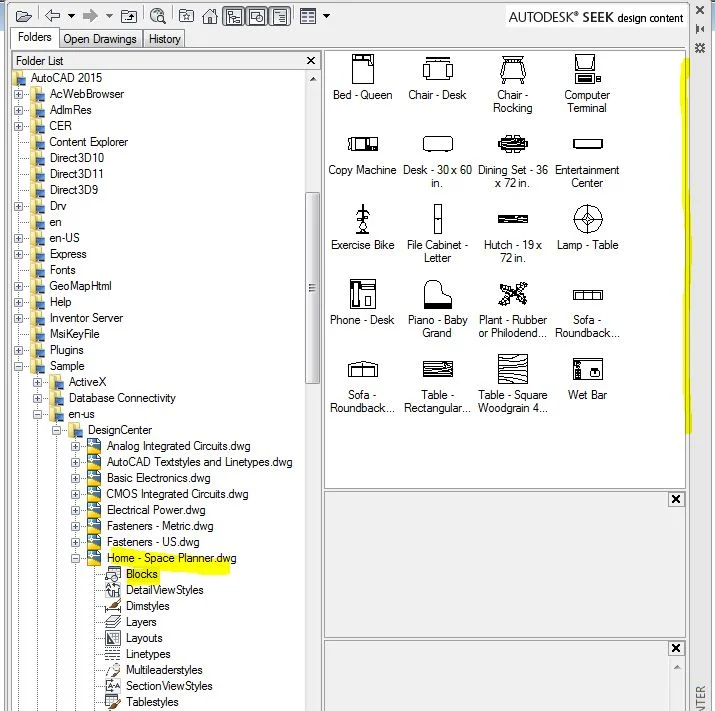This screenshot has width=715, height=711.
Task: Select the Wet Bar block
Action: (587, 378)
